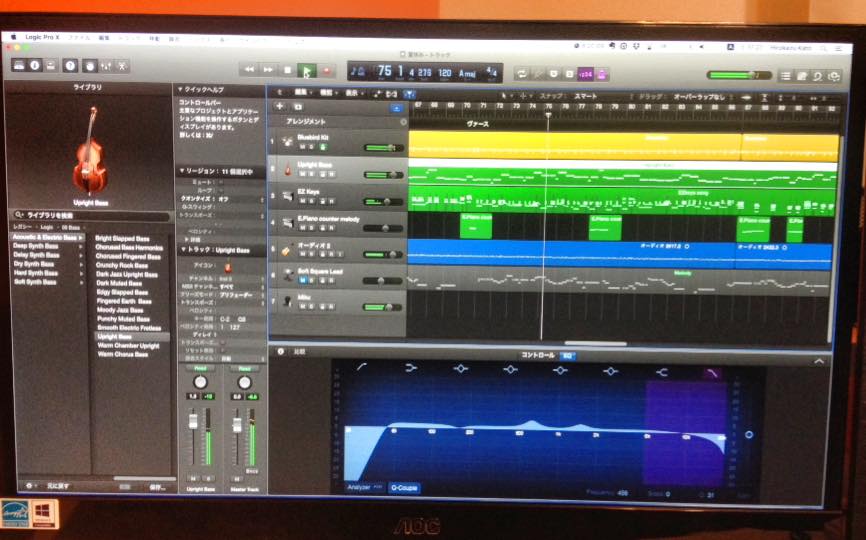The width and height of the screenshot is (866, 540).
Task: Toggle the purple count-in 1234 button
Action: [585, 74]
